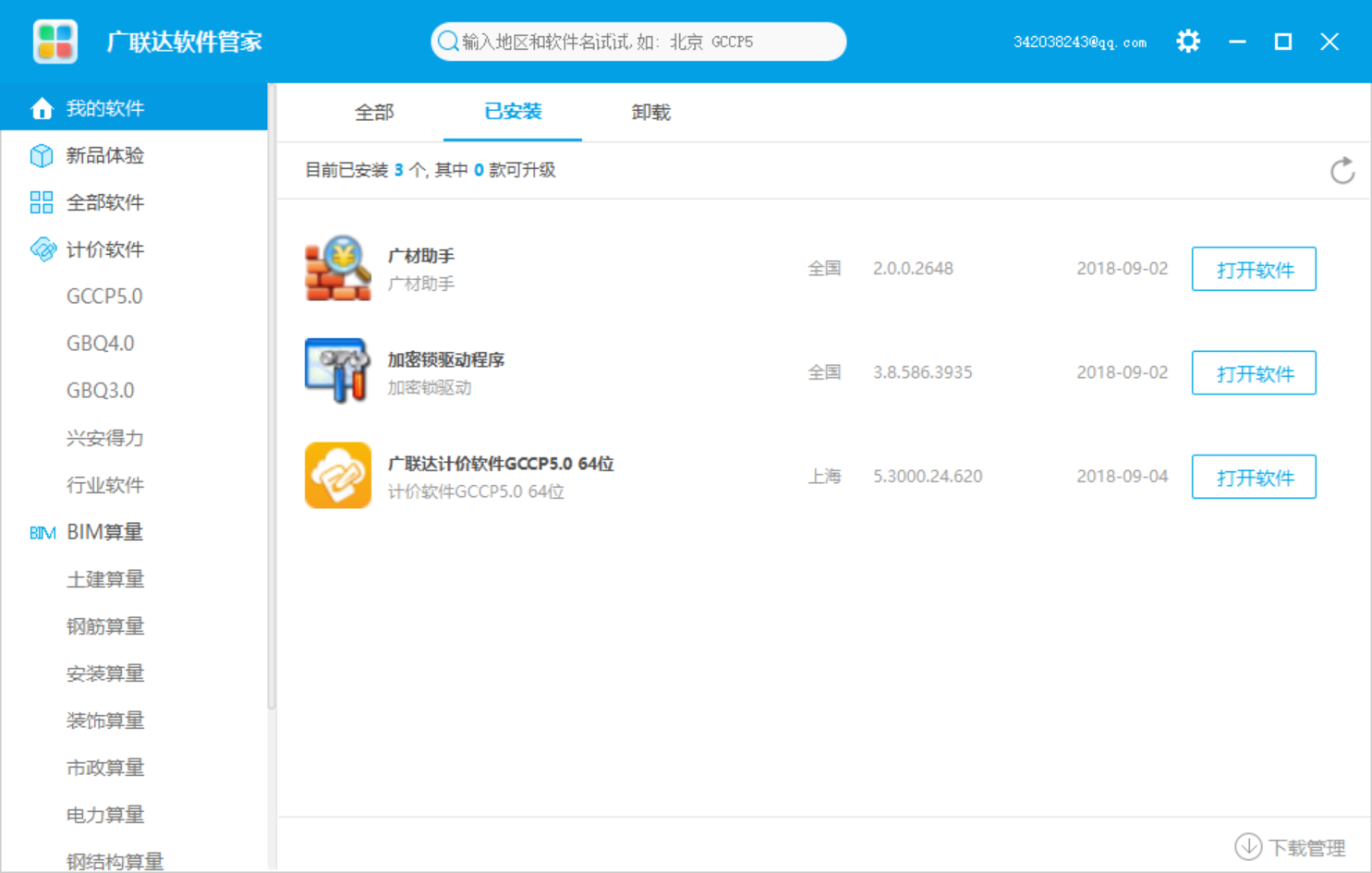Switch to the 全部 tab
Image resolution: width=1372 pixels, height=873 pixels.
(x=374, y=113)
